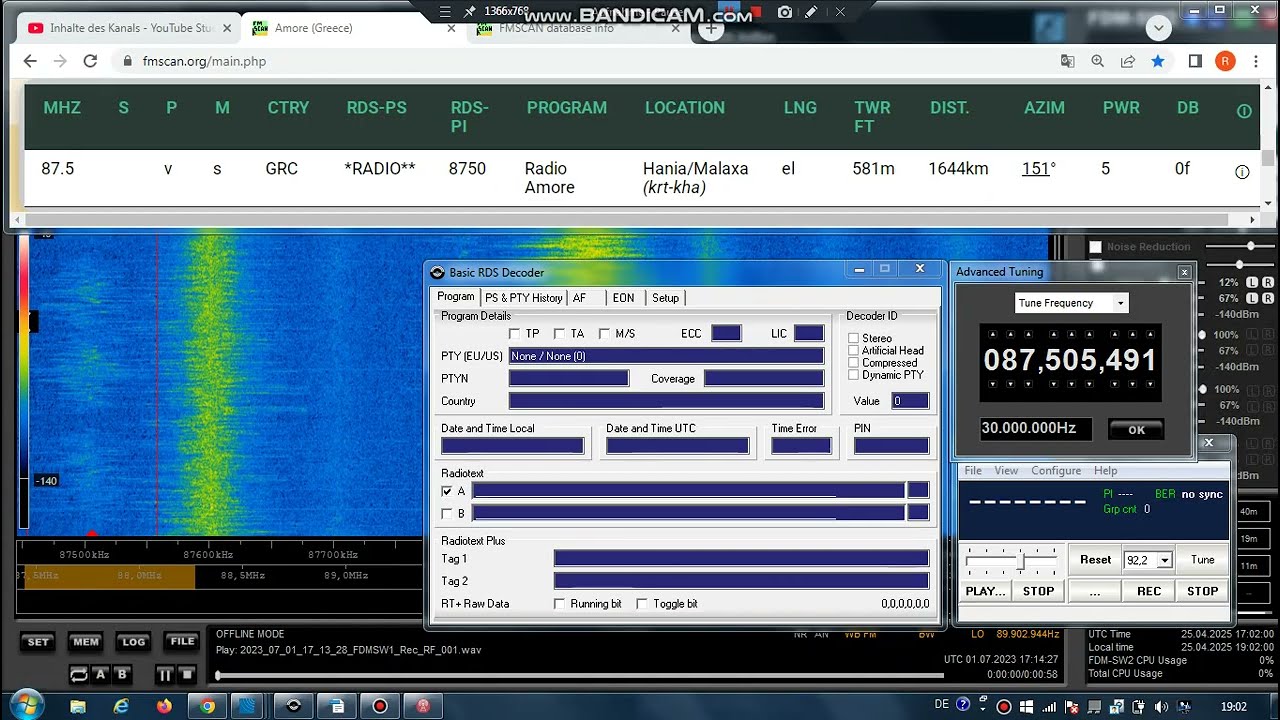This screenshot has width=1280, height=720.
Task: Bookmark the page with the star icon
Action: 1158,61
